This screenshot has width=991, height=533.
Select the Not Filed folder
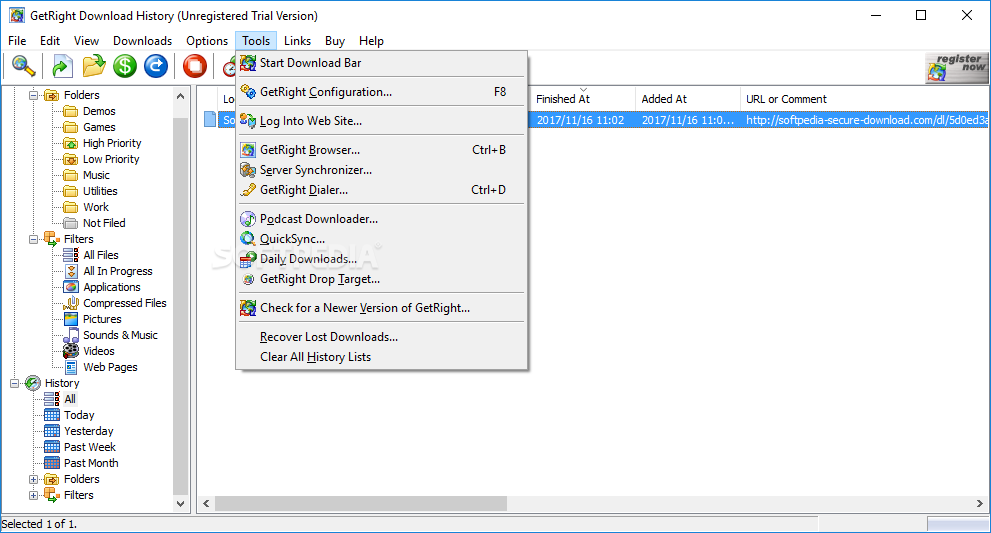pyautogui.click(x=104, y=223)
